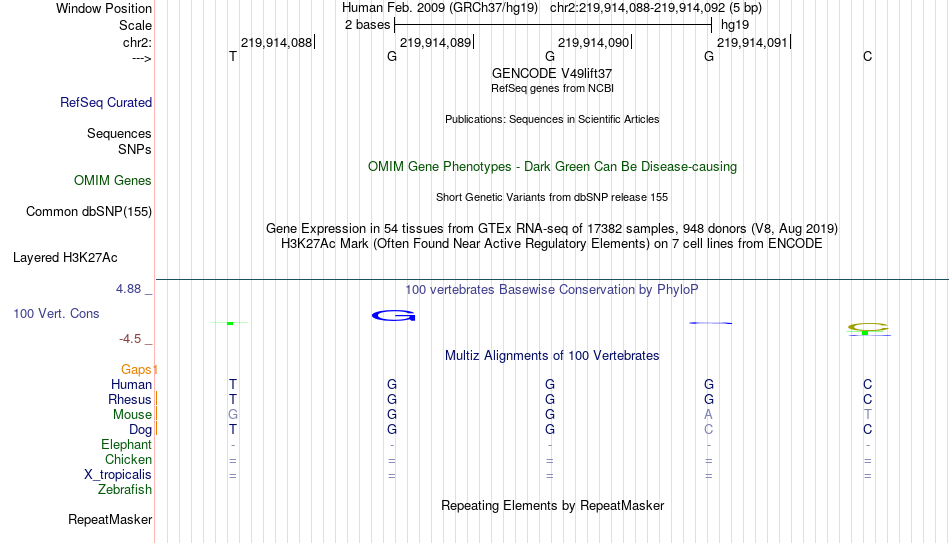Screen dimensions: 950x543
Task: Select the RepeatMasker track label
Action: click(110, 519)
